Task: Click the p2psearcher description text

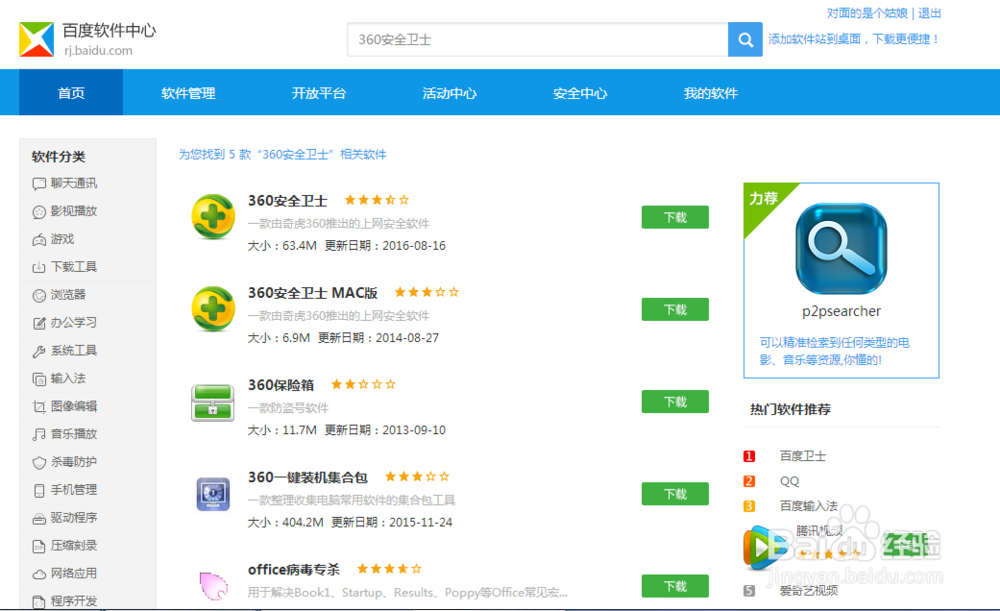Action: click(x=834, y=351)
